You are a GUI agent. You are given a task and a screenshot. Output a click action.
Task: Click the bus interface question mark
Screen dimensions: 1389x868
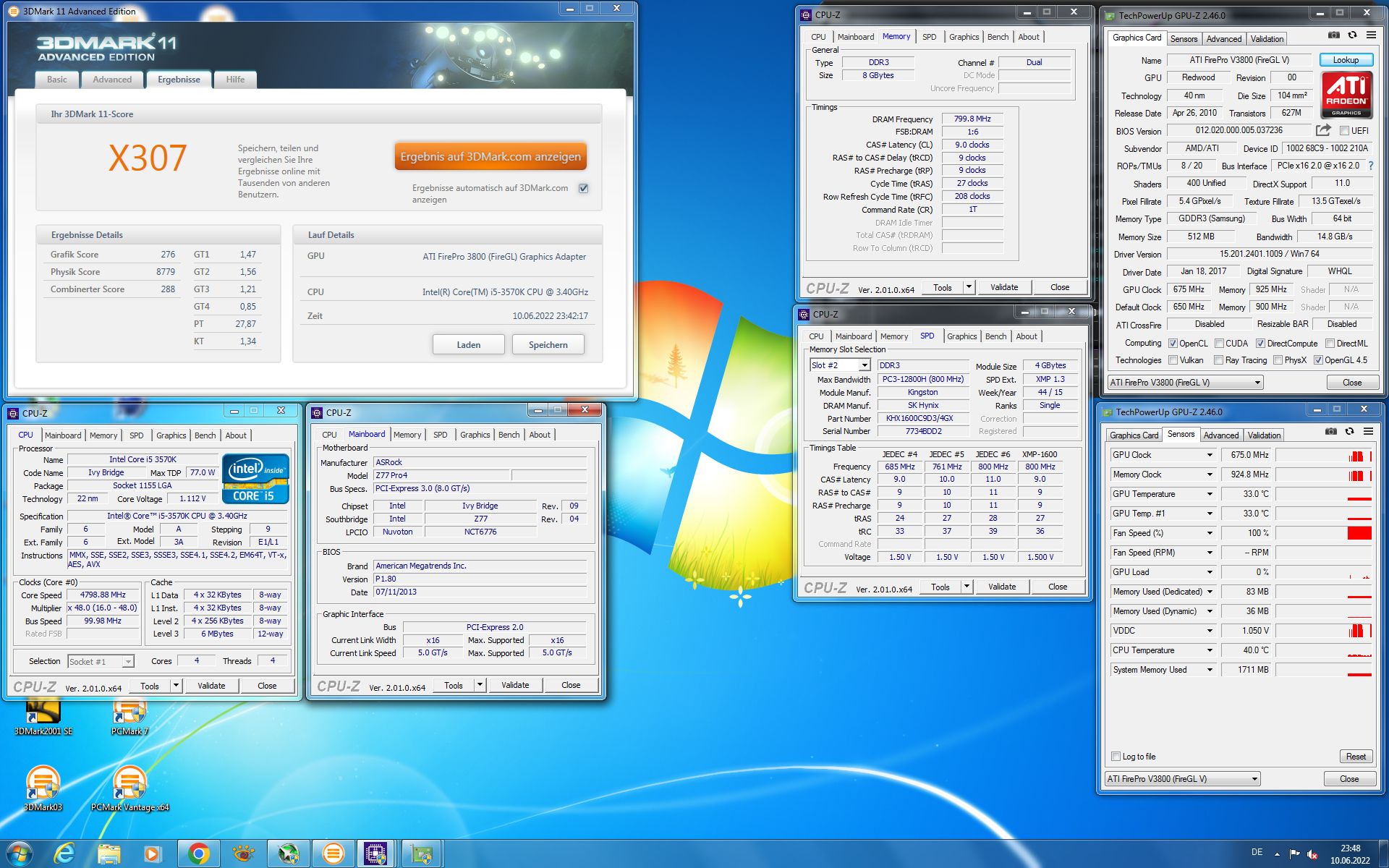point(1370,166)
